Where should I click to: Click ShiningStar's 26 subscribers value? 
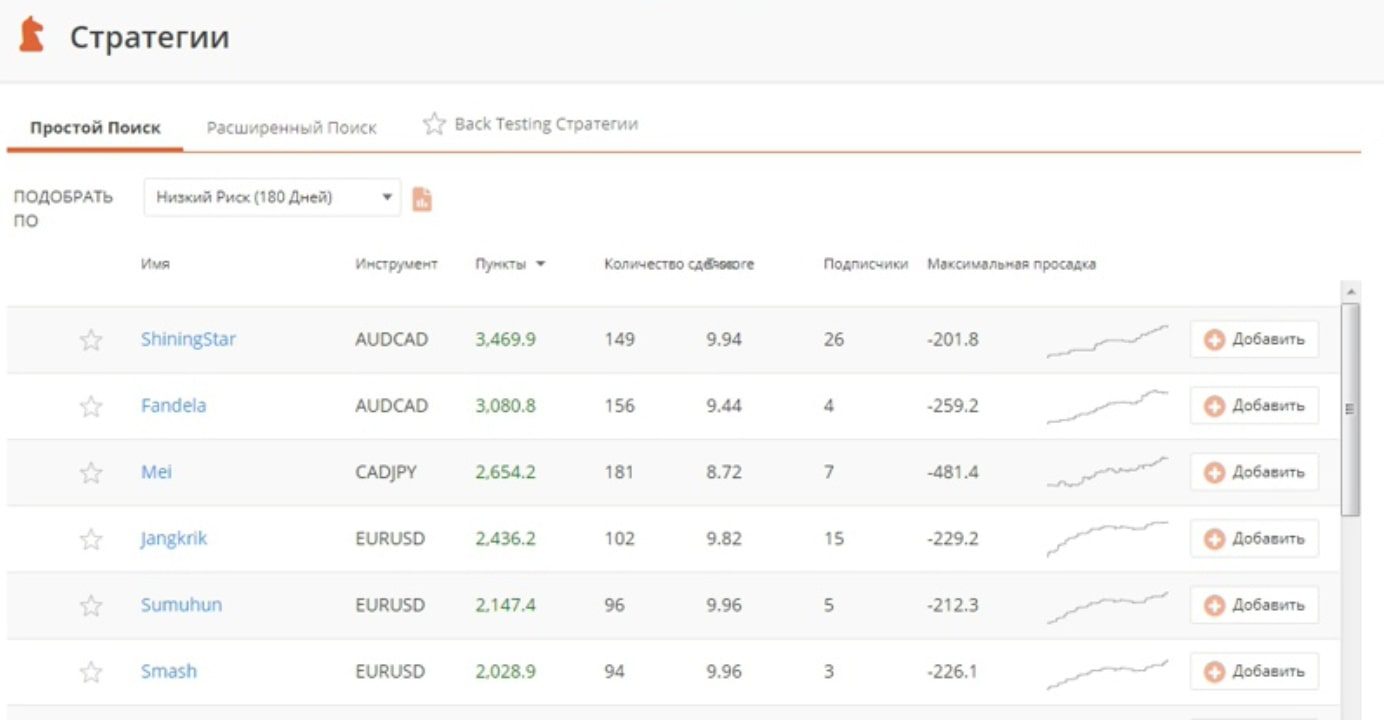(x=833, y=339)
